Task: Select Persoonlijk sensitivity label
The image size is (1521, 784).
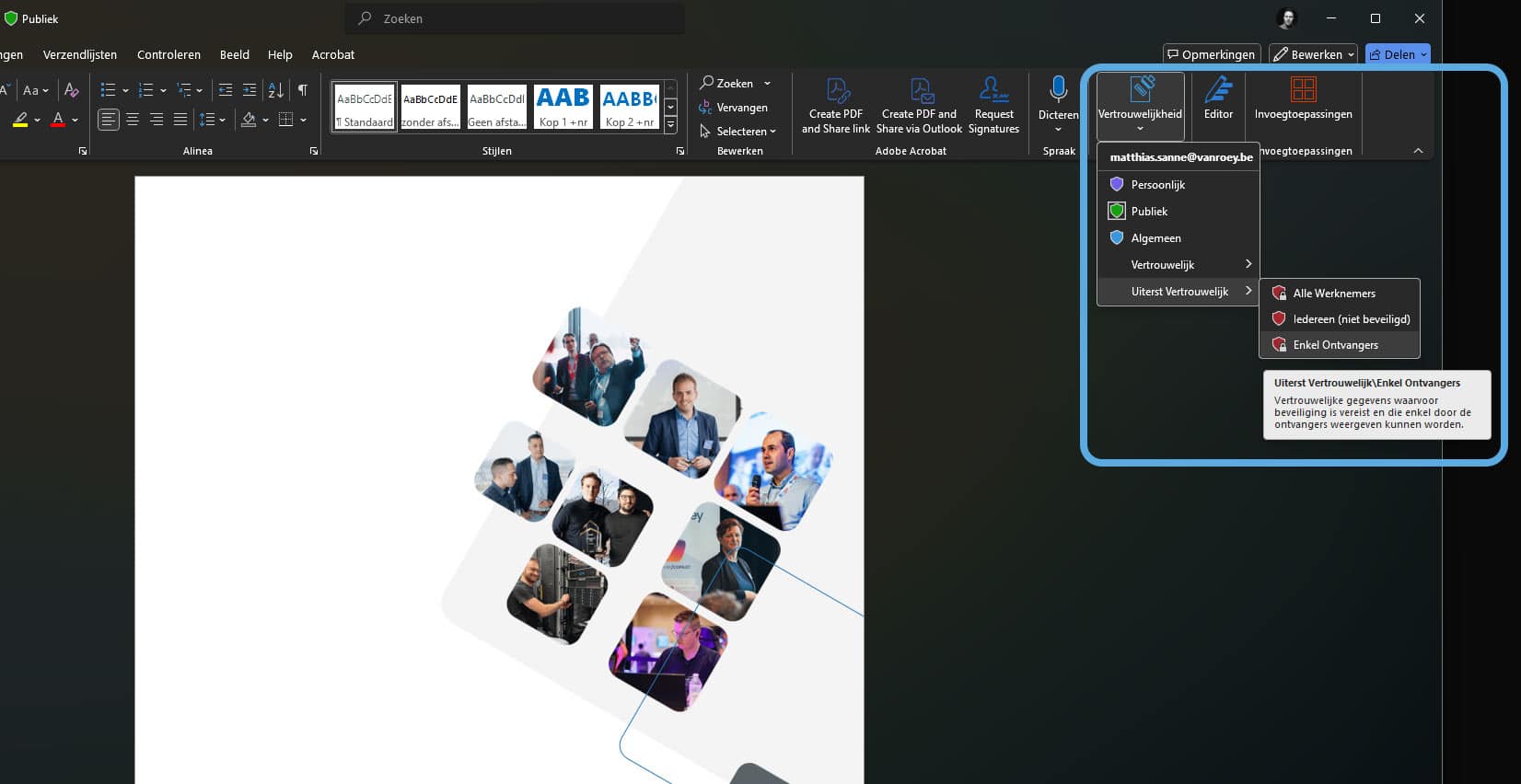Action: pos(1178,185)
